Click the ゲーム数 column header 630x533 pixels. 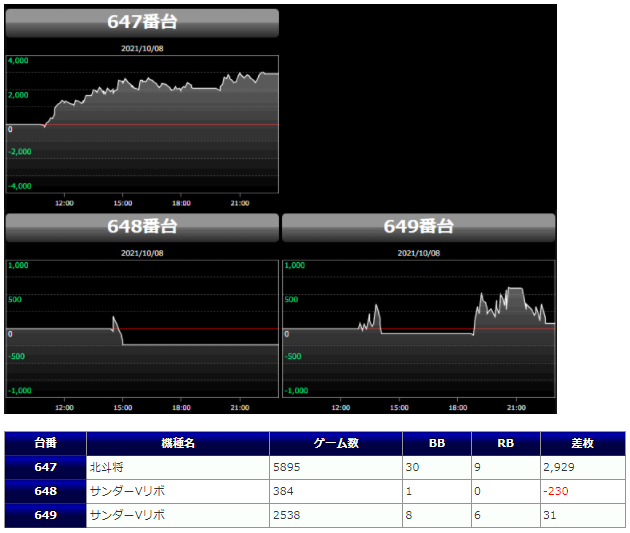pos(336,443)
